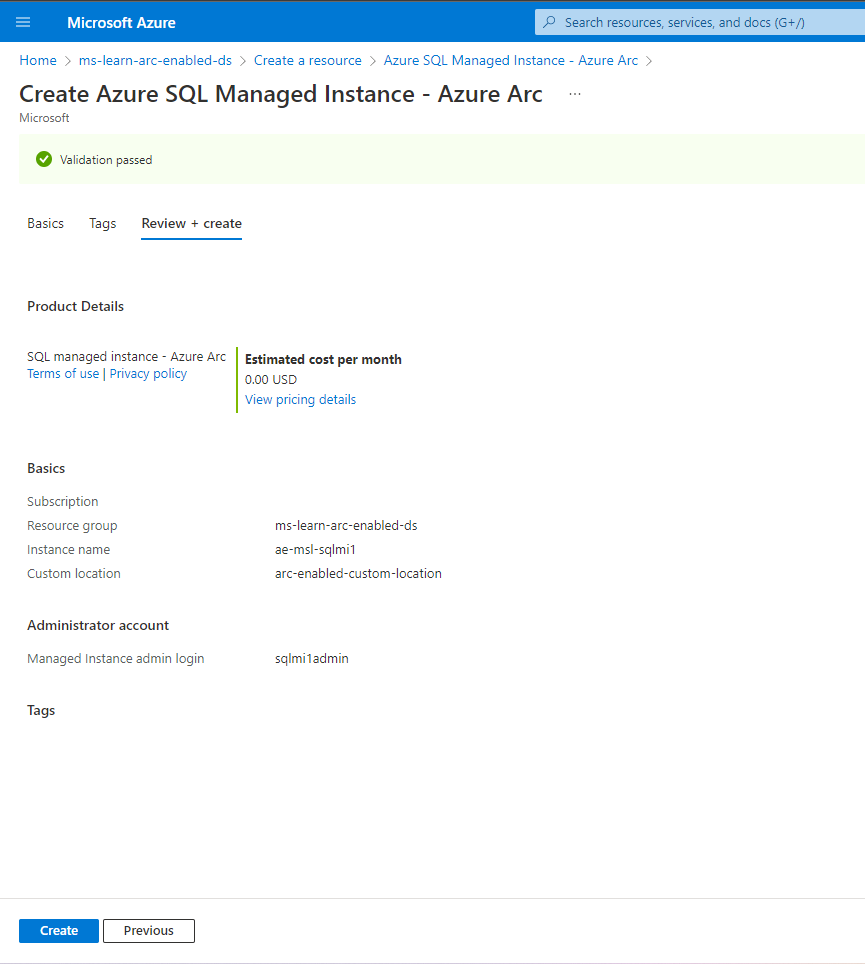The image size is (865, 964).
Task: Click SQL managed instance - Azure Arc text
Action: click(127, 357)
